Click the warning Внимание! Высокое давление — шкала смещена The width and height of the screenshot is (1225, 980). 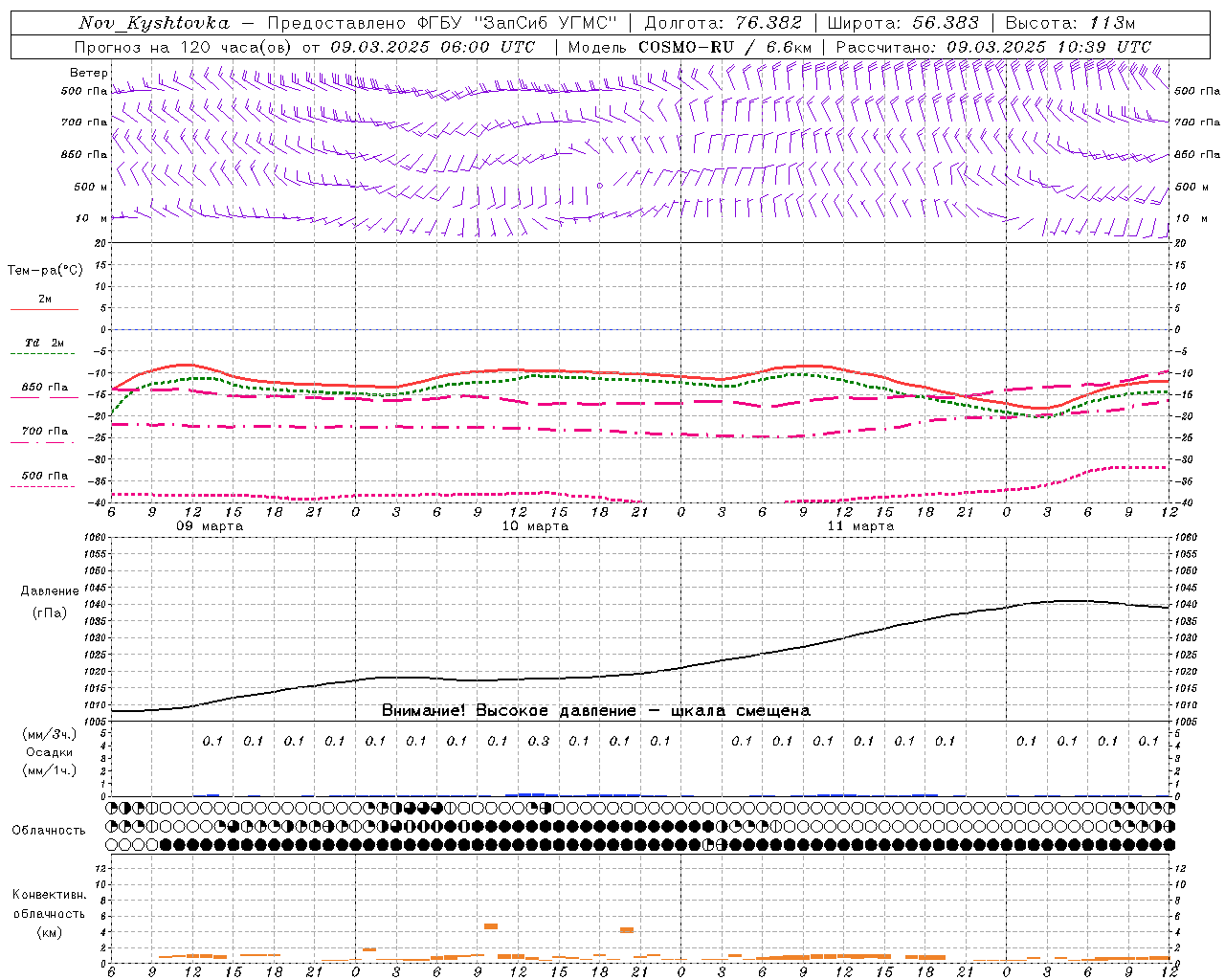[595, 711]
